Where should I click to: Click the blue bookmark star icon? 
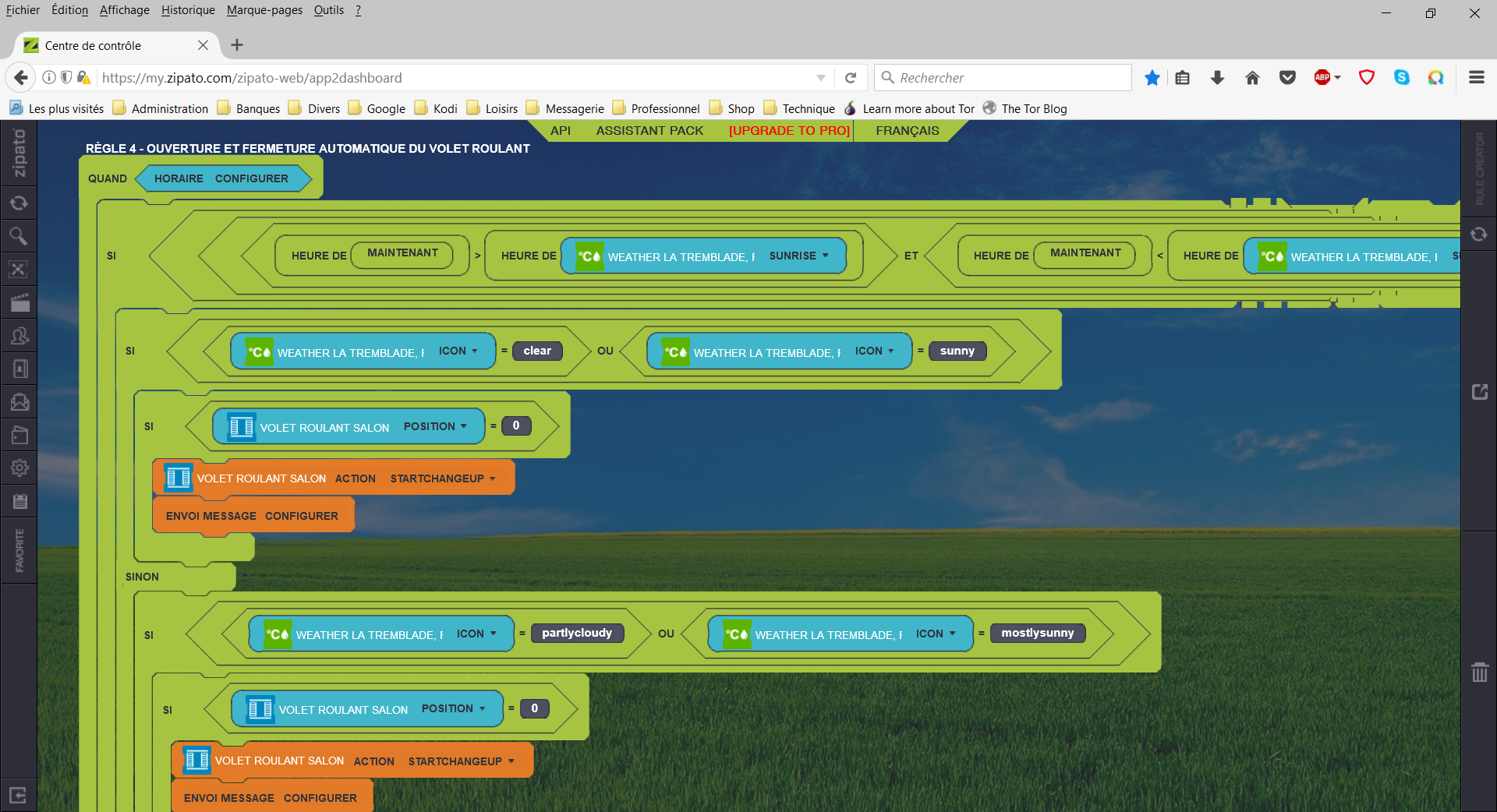point(1152,77)
